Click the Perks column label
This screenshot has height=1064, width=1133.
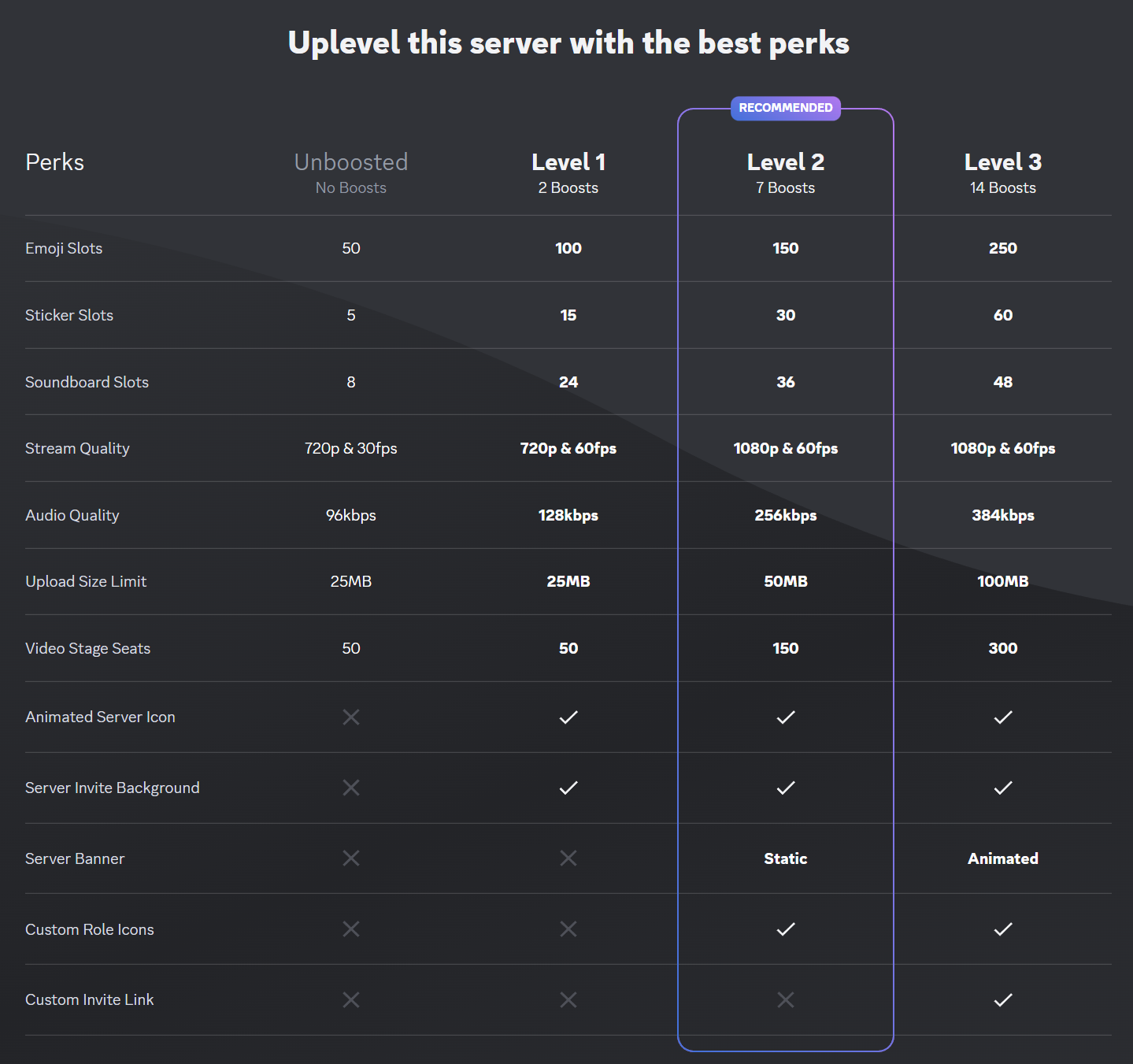pyautogui.click(x=54, y=161)
